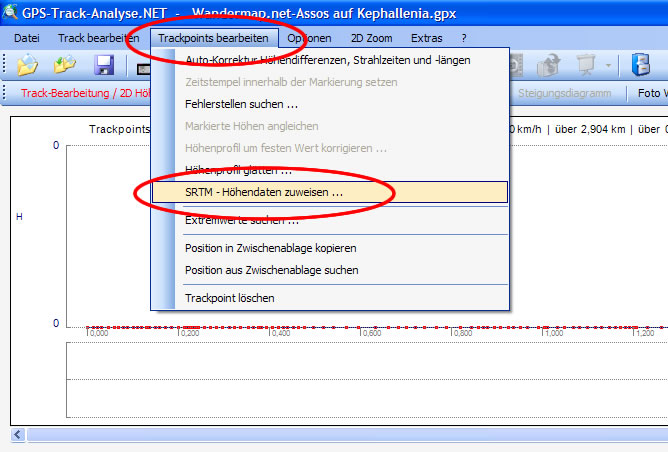Open the Extras menu

click(427, 37)
